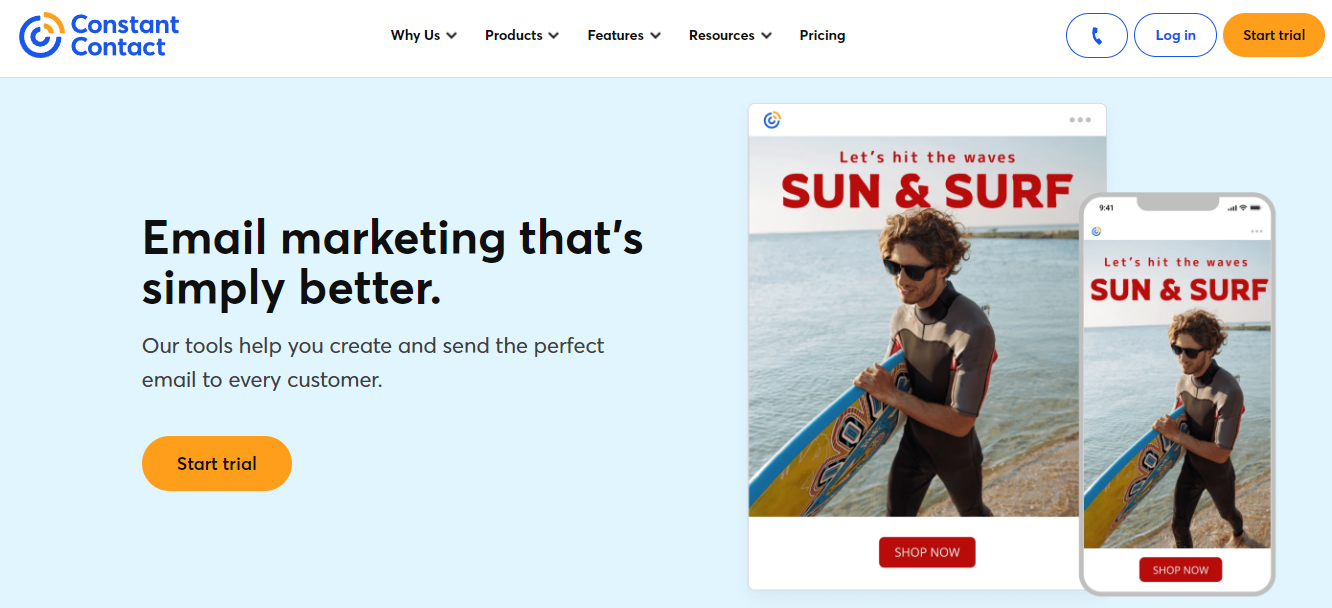
Task: Expand the Features dropdown chevron
Action: (x=656, y=36)
